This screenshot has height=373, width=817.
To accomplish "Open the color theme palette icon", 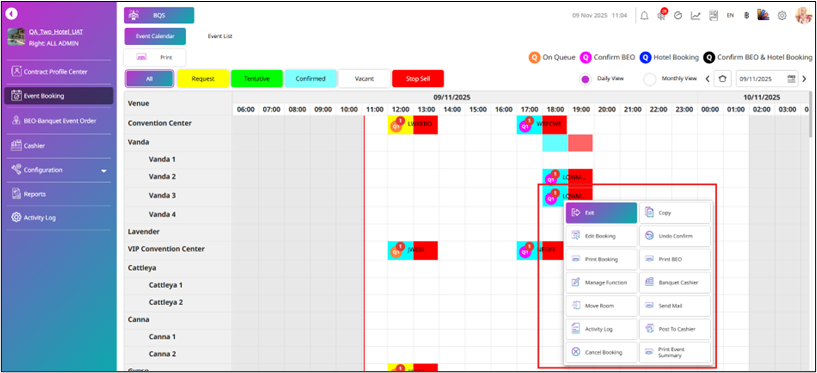I will (763, 15).
